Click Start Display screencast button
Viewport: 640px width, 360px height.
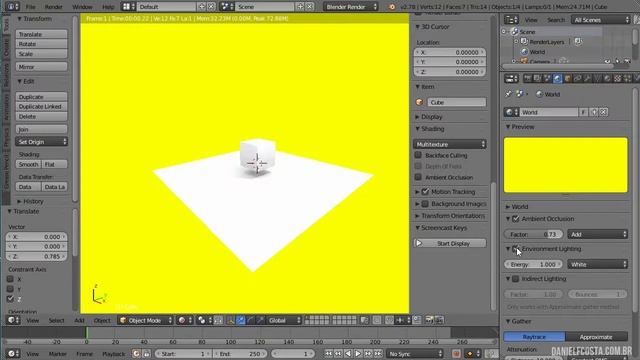(449, 243)
